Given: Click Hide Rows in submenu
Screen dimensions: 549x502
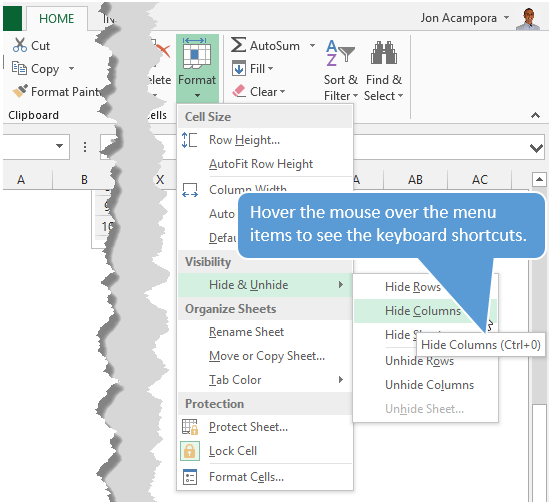Looking at the screenshot, I should pyautogui.click(x=412, y=287).
